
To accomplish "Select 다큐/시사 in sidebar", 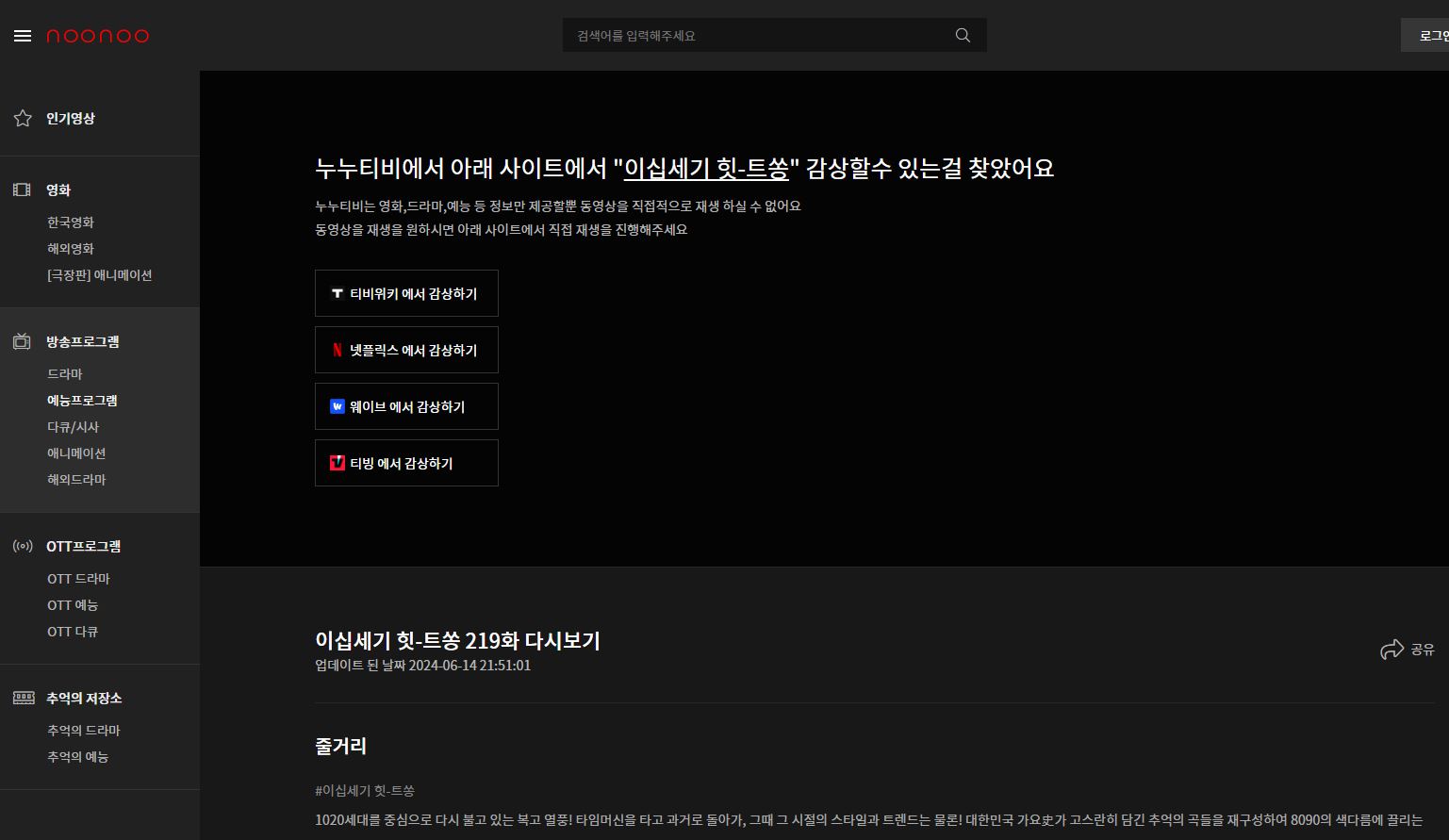I will pyautogui.click(x=74, y=426).
